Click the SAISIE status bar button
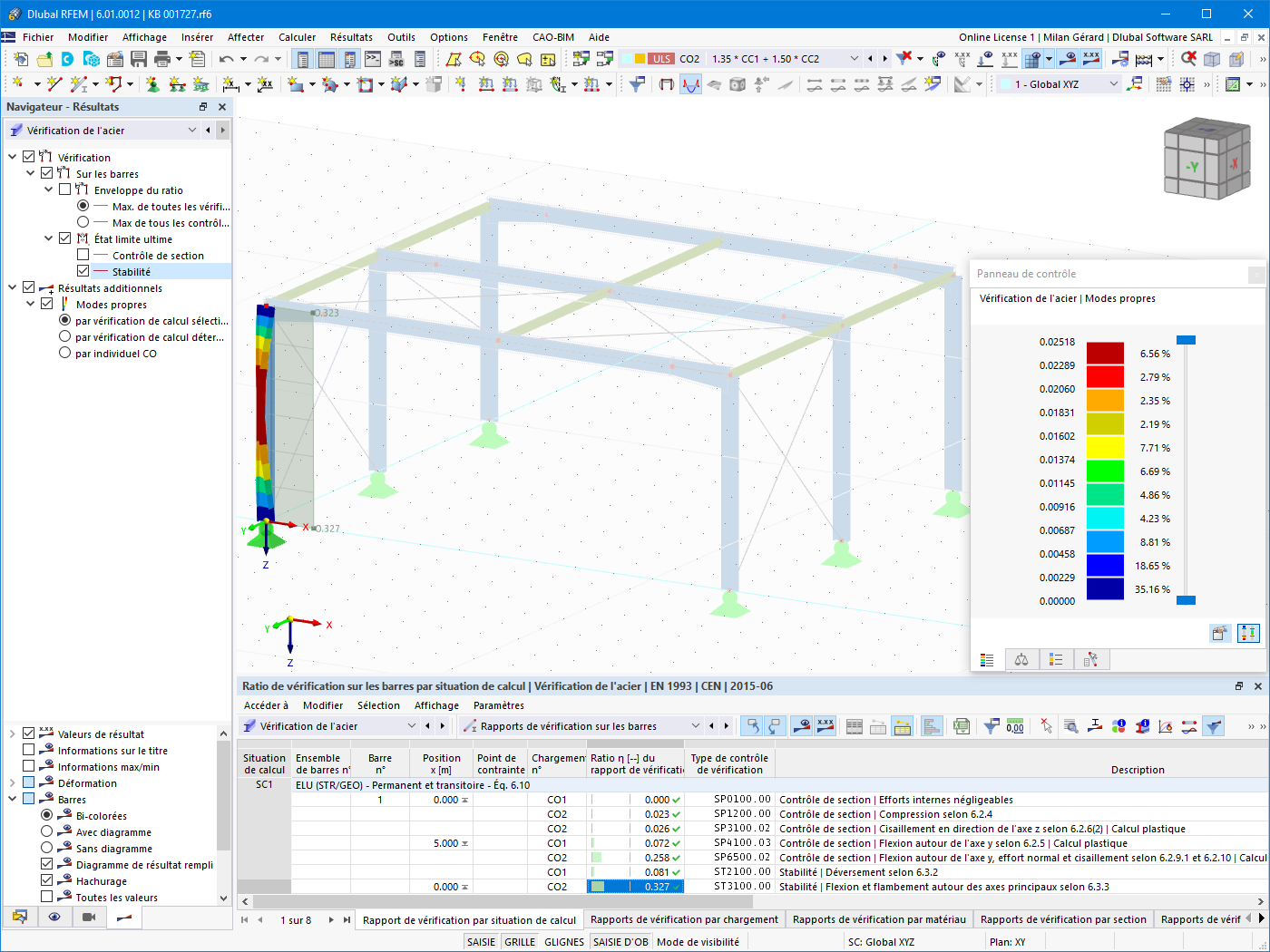 point(482,942)
